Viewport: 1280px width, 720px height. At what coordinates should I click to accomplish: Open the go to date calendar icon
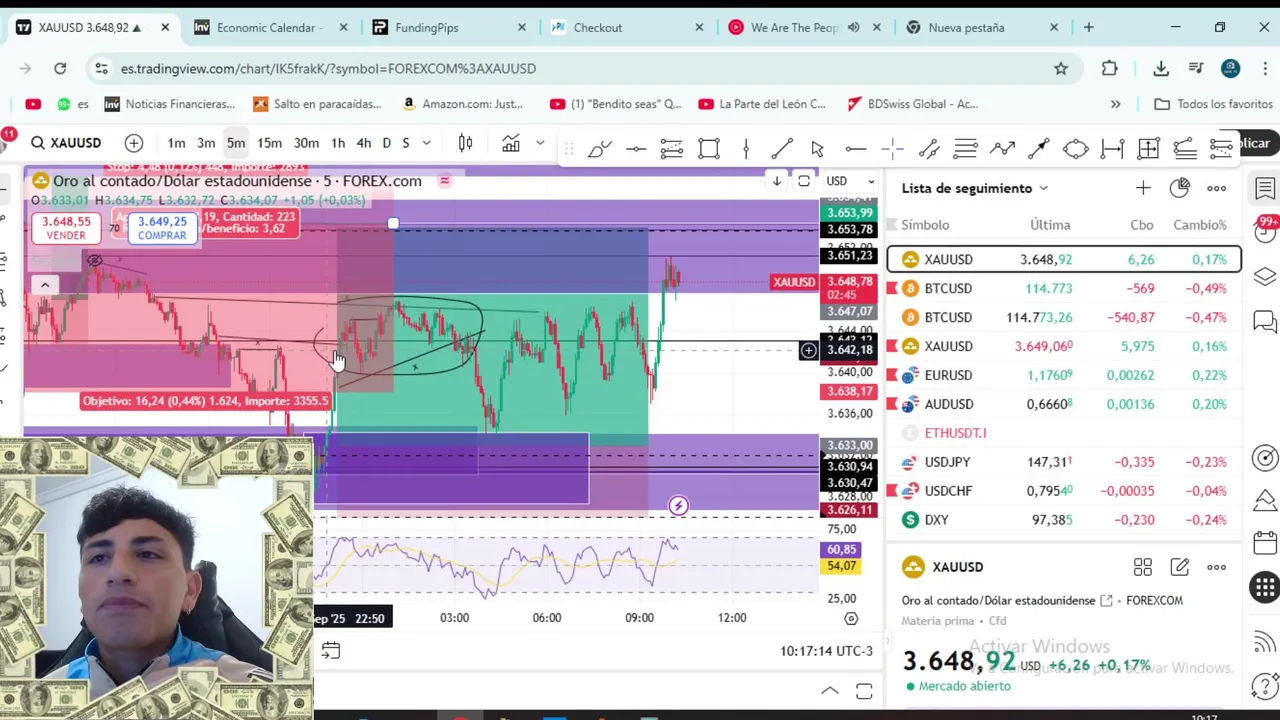tap(330, 651)
